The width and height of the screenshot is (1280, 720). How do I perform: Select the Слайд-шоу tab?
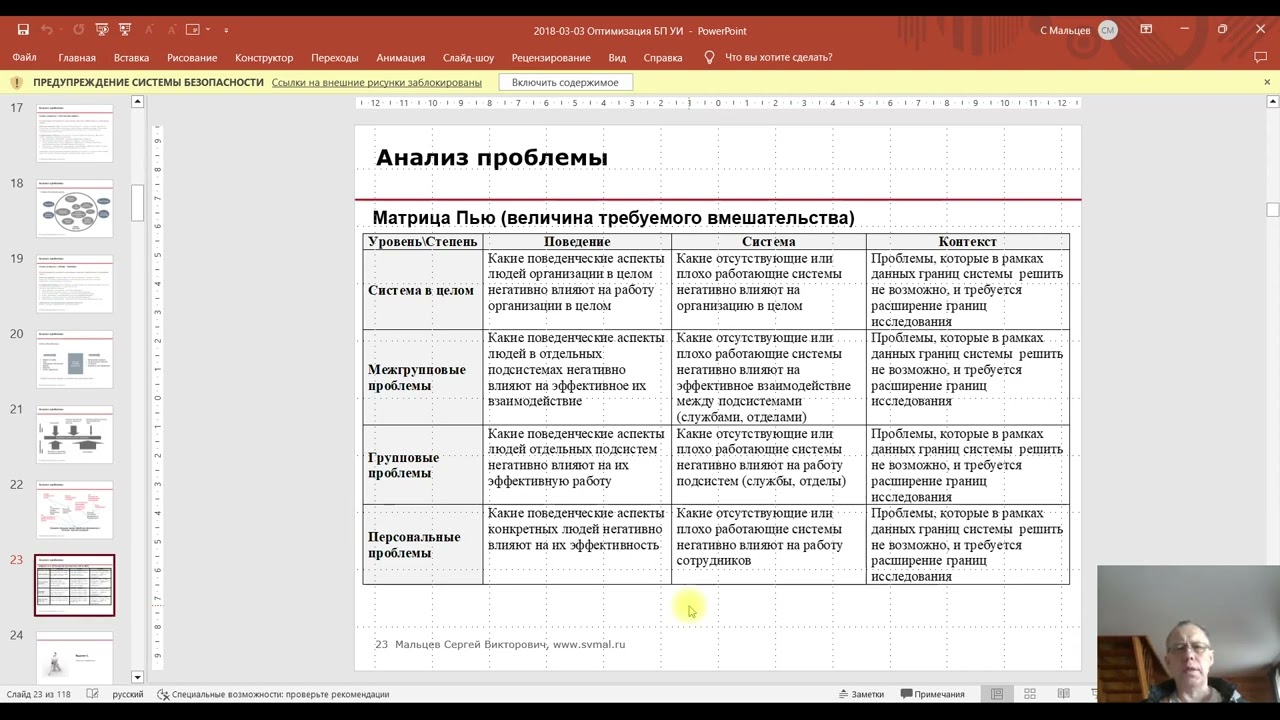468,58
